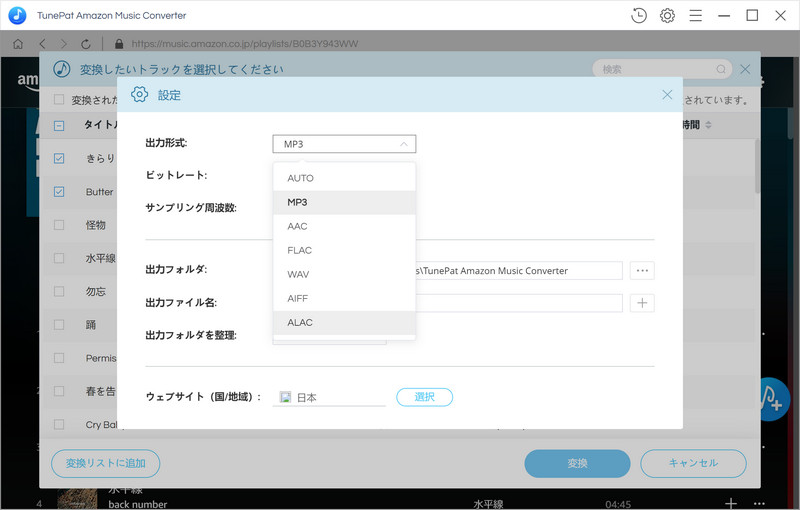Click the URL address bar
800x510 pixels.
pyautogui.click(x=245, y=44)
